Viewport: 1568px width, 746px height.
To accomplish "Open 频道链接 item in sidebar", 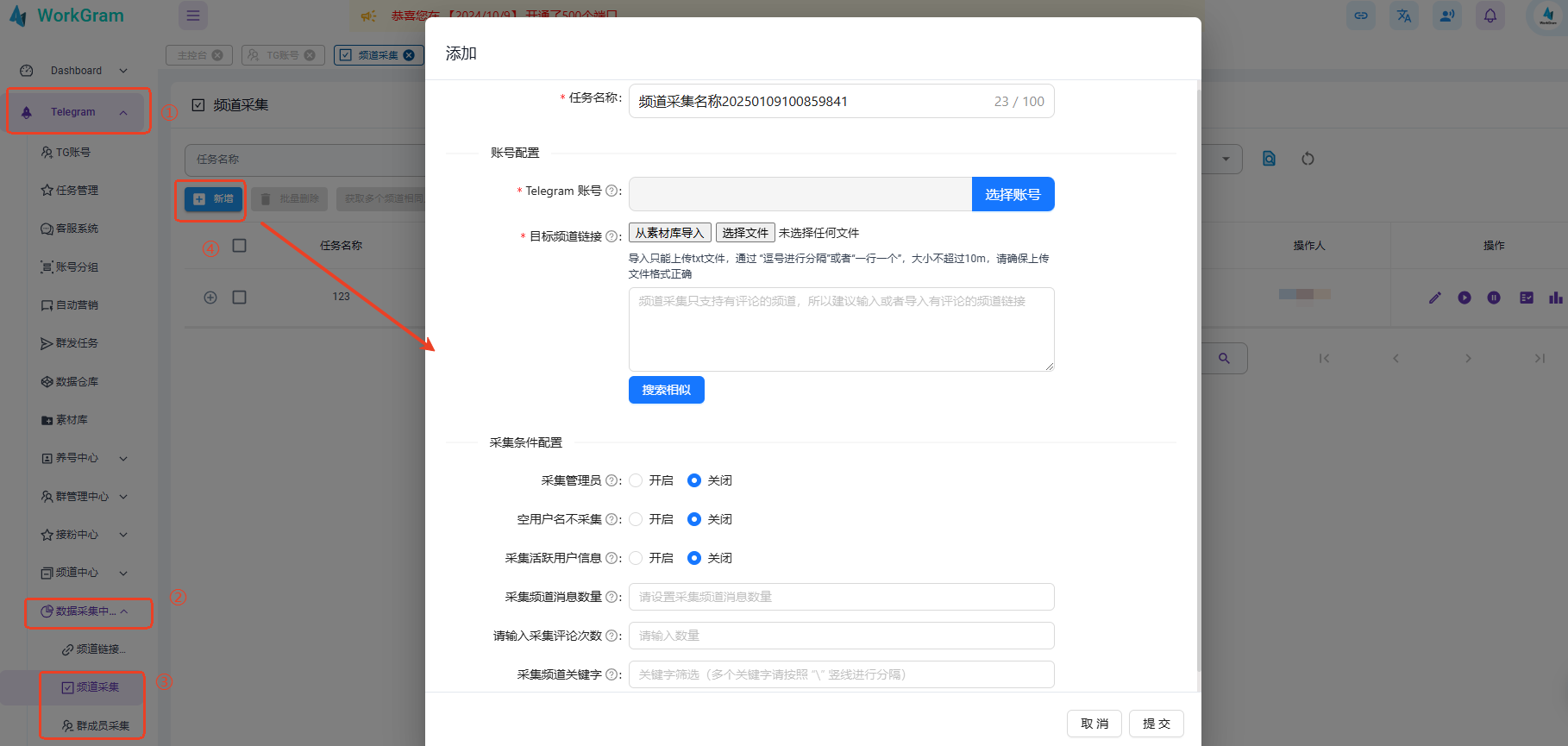I will [93, 649].
